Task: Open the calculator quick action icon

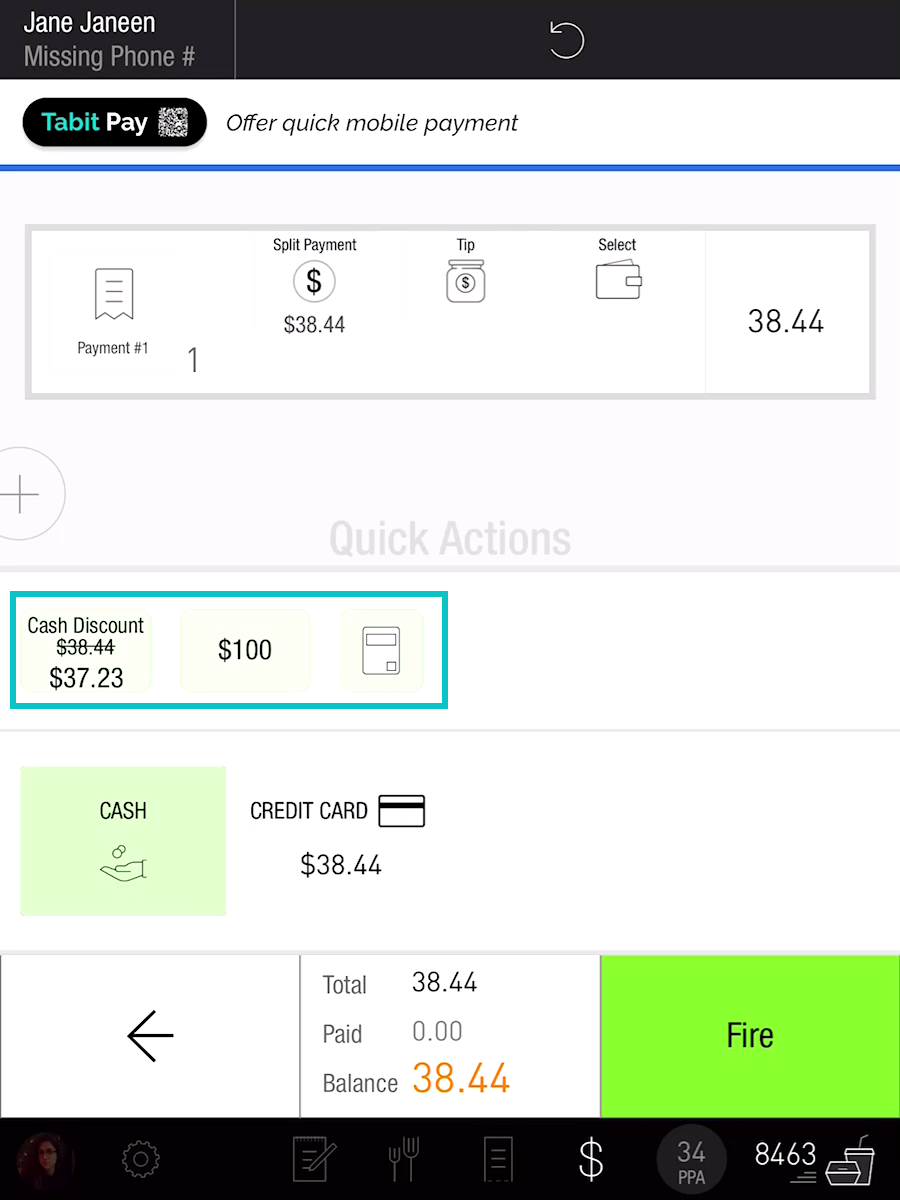Action: click(x=381, y=650)
